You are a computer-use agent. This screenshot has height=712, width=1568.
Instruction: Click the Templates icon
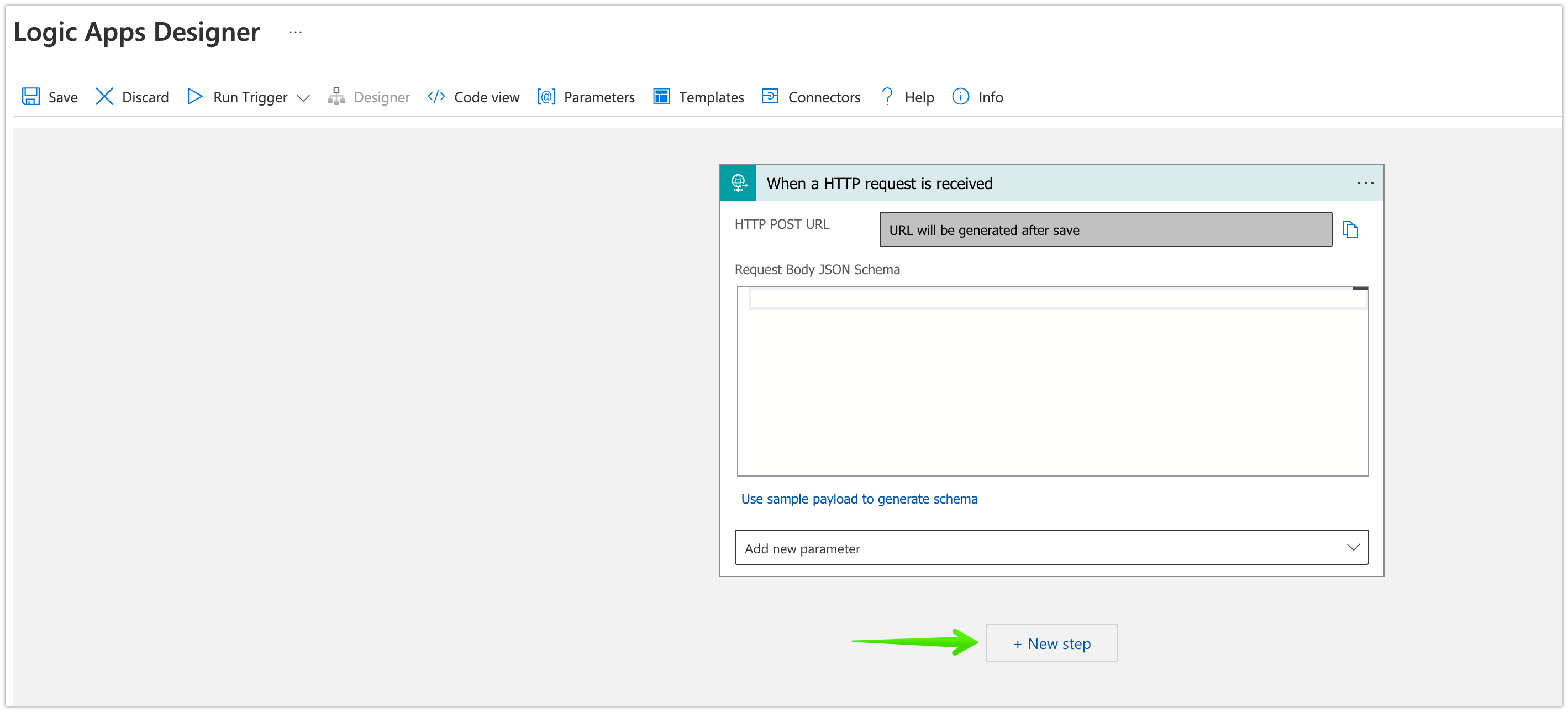pyautogui.click(x=661, y=96)
